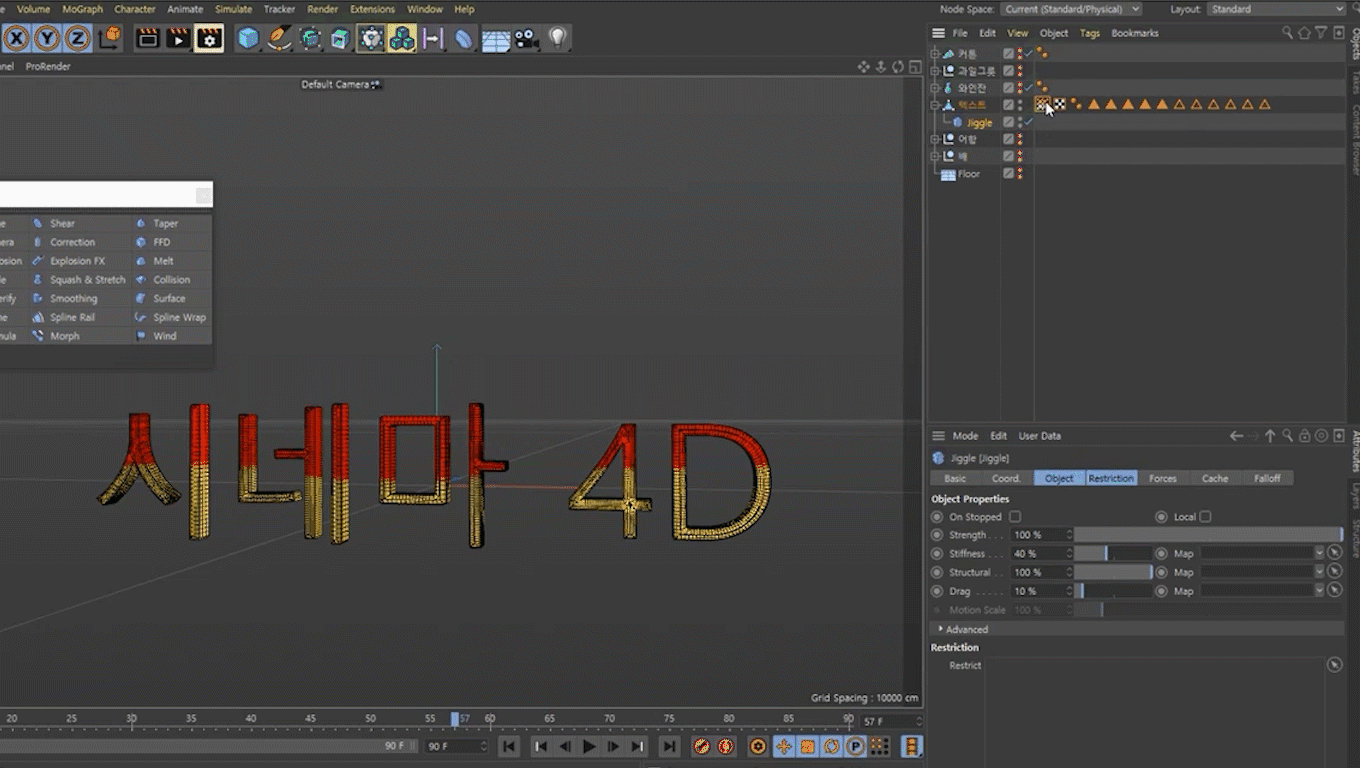Enable the On Stopped checkbox
Screen dimensions: 1360x768
point(1015,517)
